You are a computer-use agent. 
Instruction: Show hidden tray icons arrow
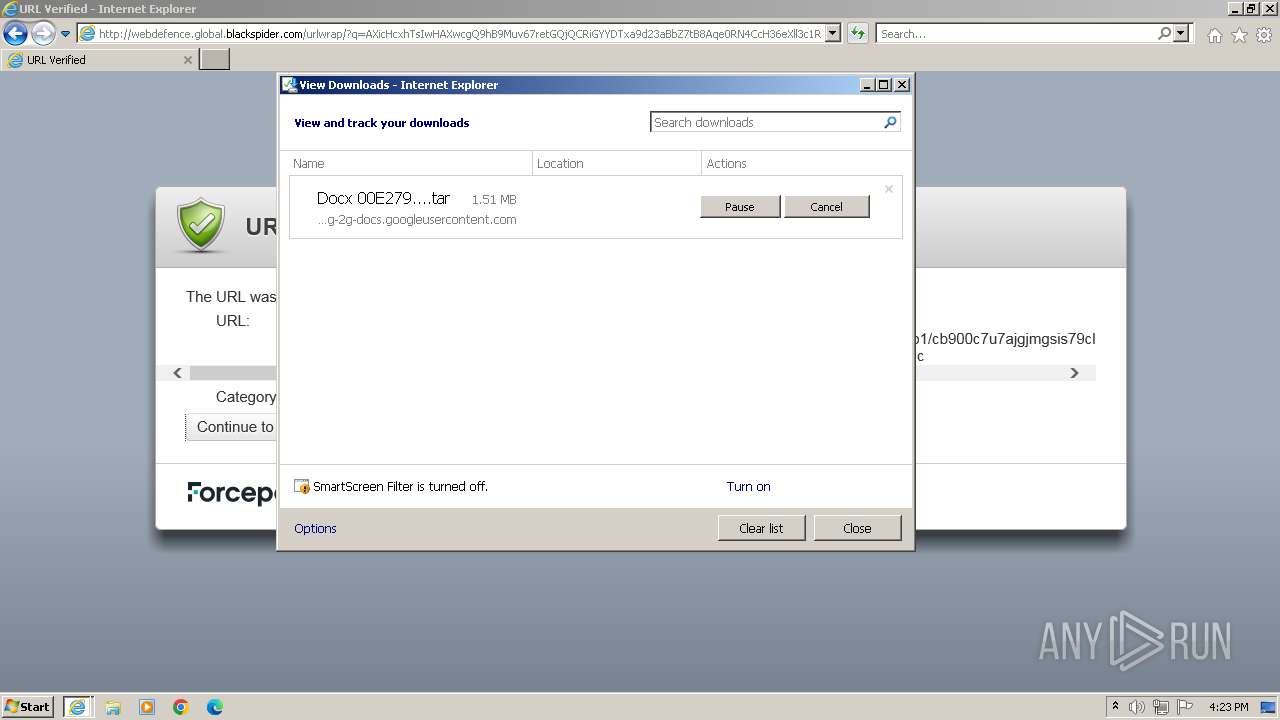click(1115, 707)
